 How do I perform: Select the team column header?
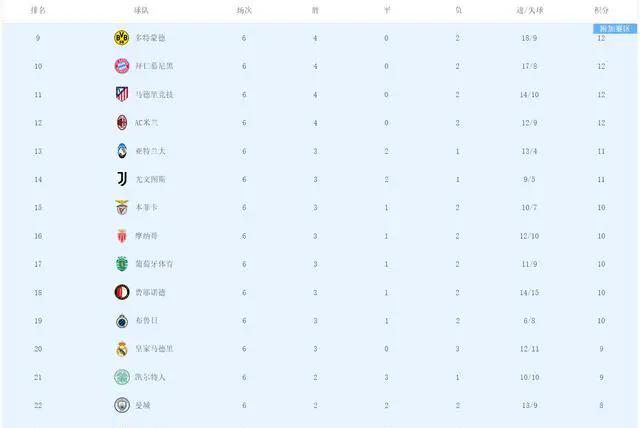click(x=141, y=10)
